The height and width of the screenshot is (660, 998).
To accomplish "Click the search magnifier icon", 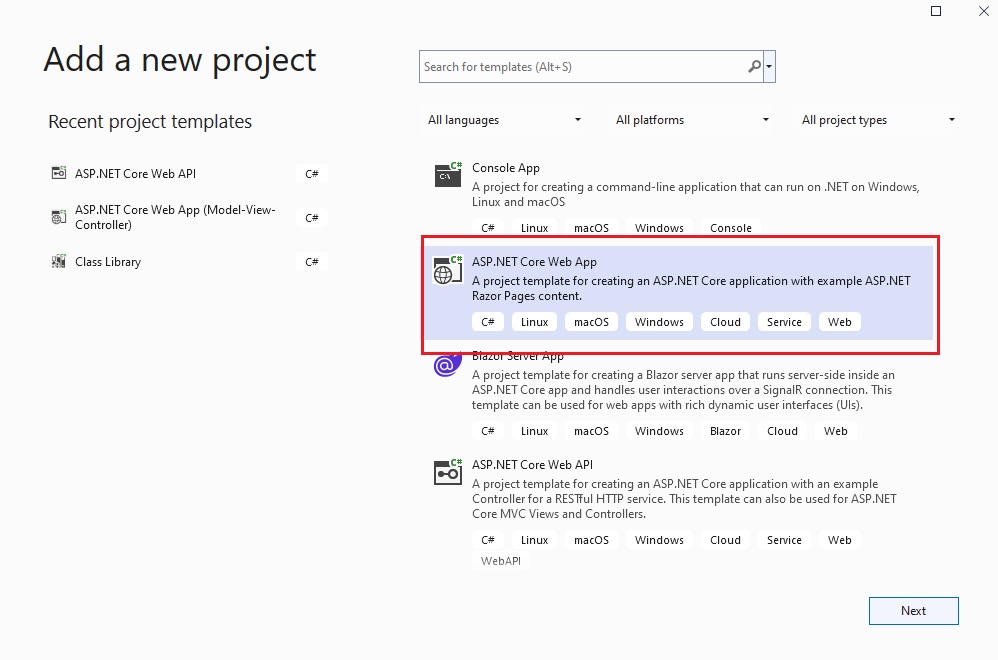I will [x=754, y=66].
